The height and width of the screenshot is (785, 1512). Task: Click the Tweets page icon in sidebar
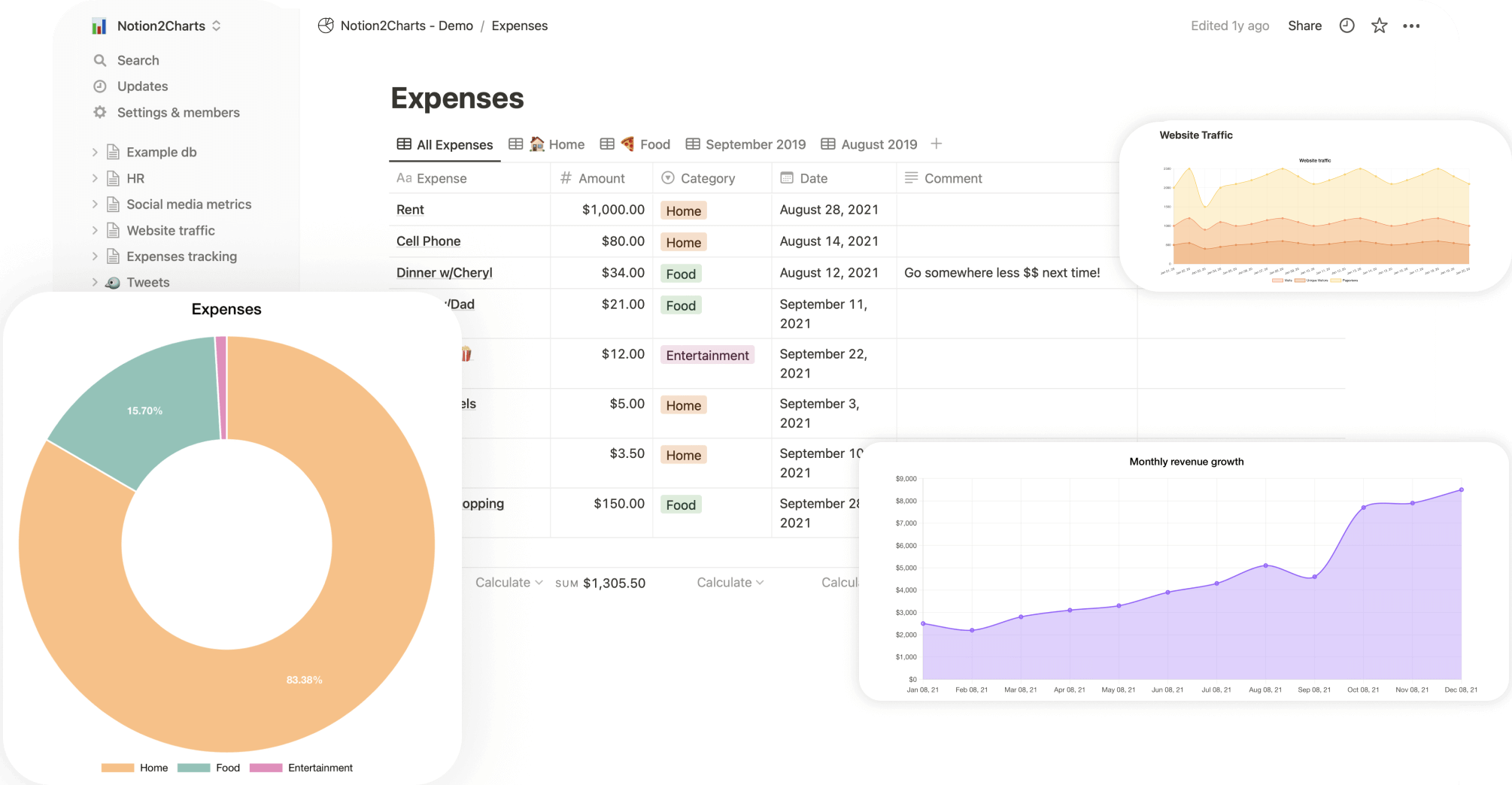click(111, 282)
